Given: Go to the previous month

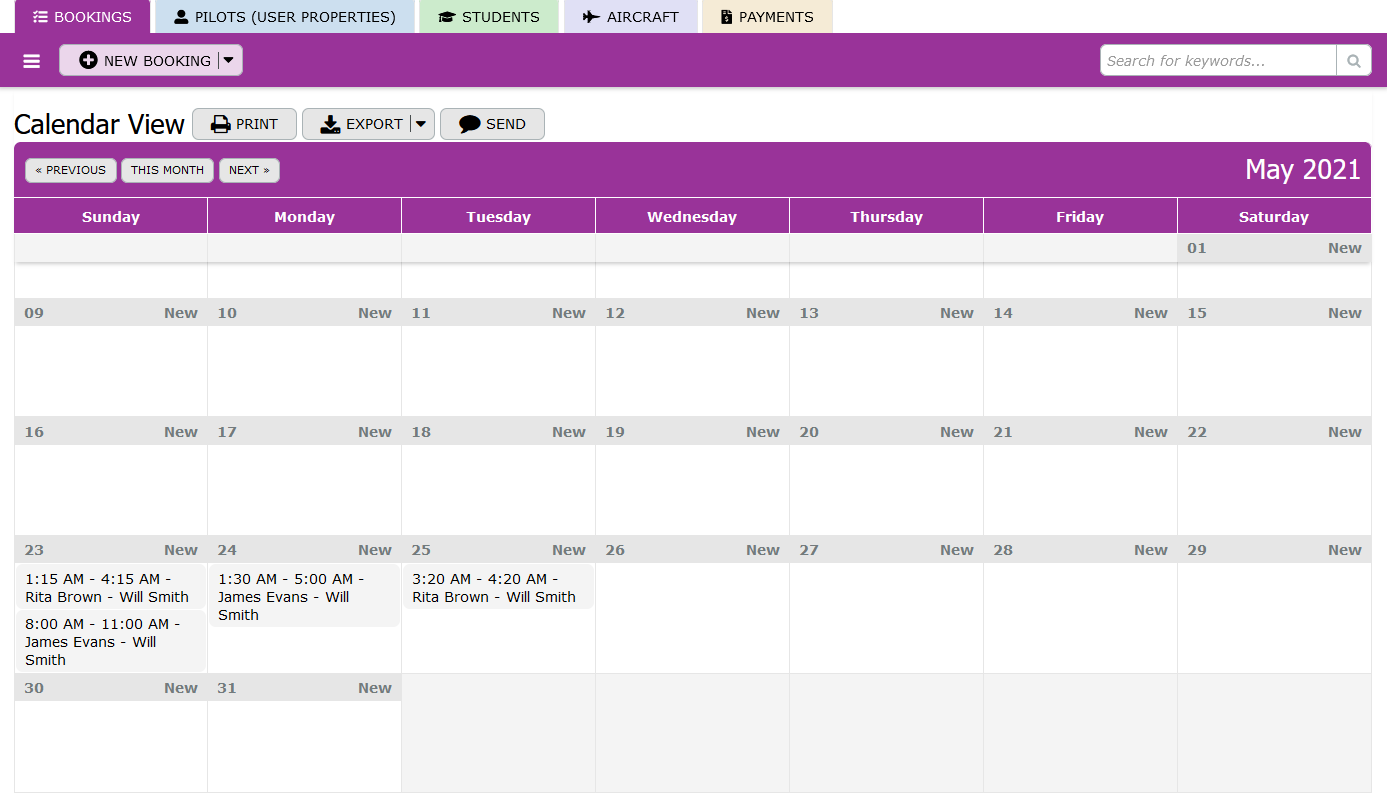Looking at the screenshot, I should pos(71,170).
